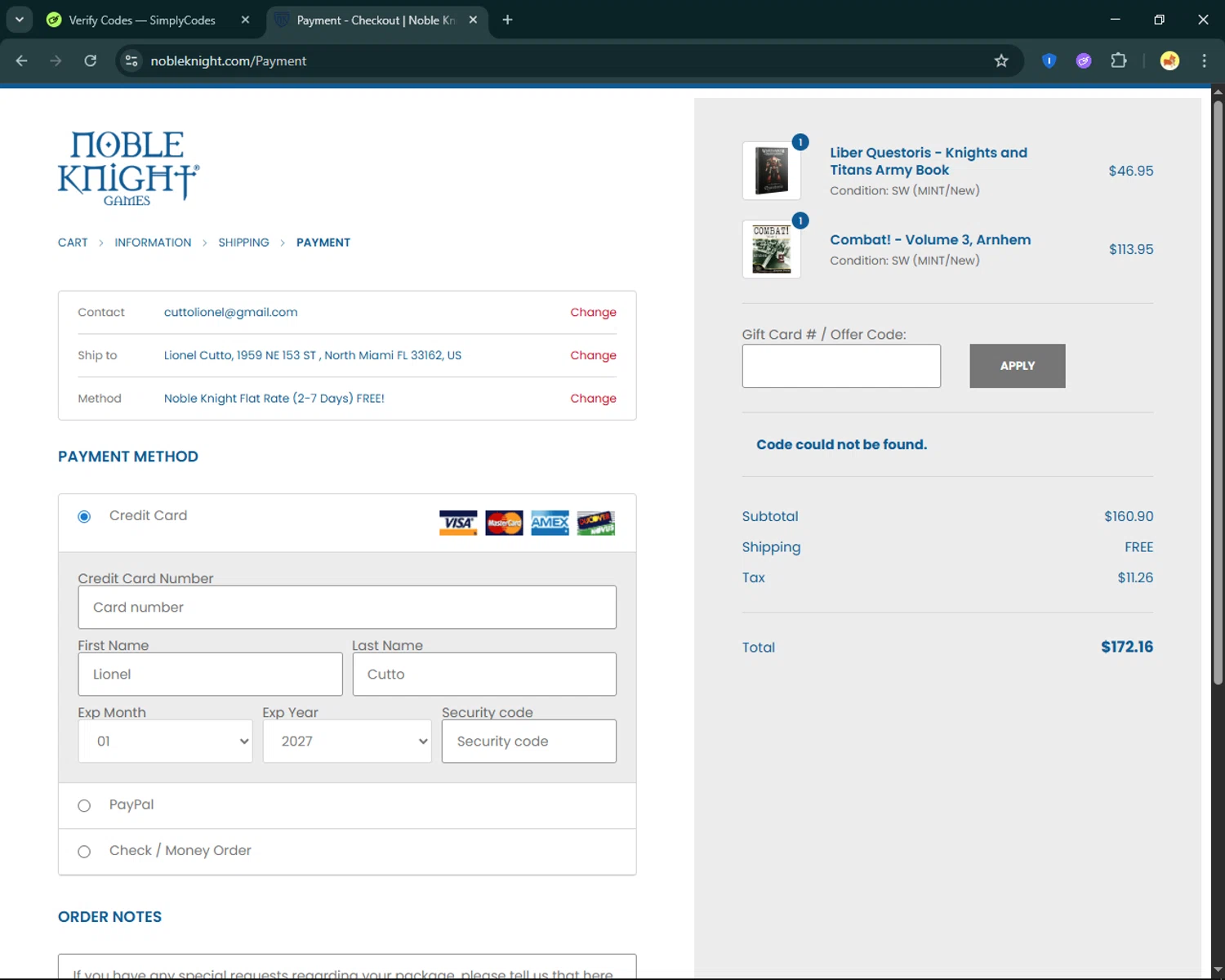Click the browser back arrow
Screen dimensions: 1225x980
point(22,60)
